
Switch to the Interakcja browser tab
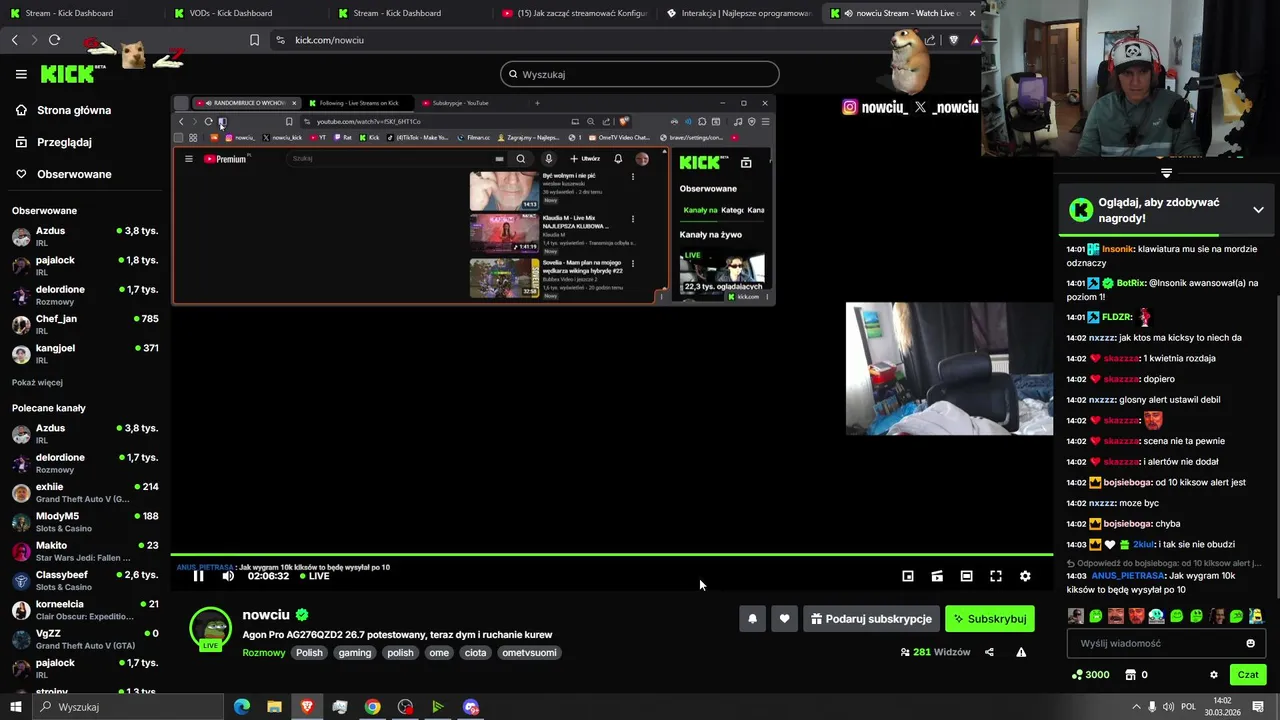point(738,13)
